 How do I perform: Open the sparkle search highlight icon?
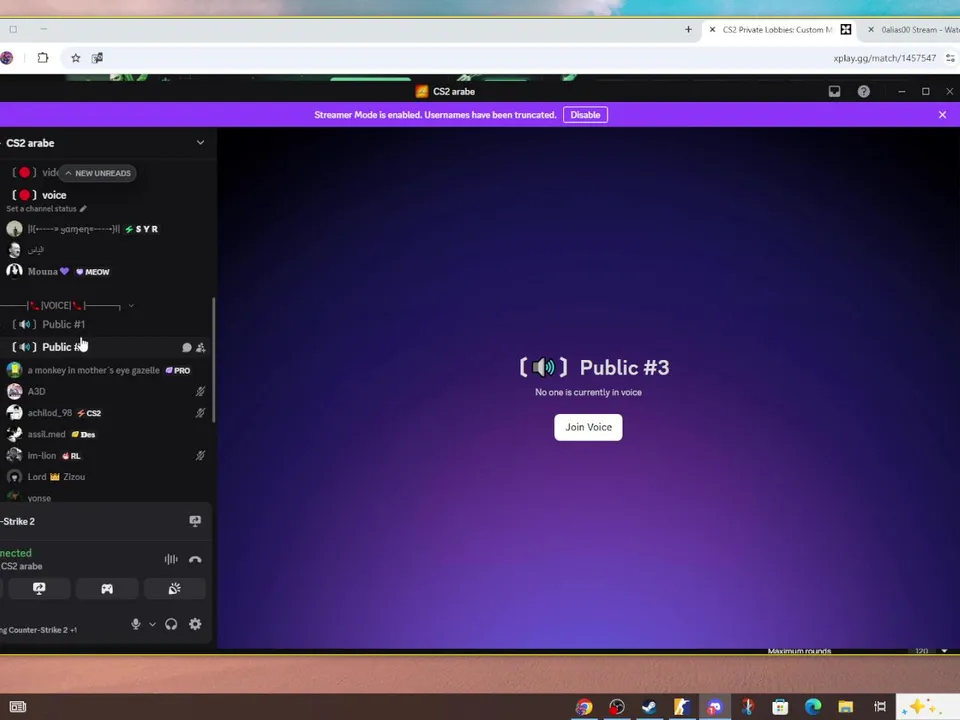click(x=920, y=707)
